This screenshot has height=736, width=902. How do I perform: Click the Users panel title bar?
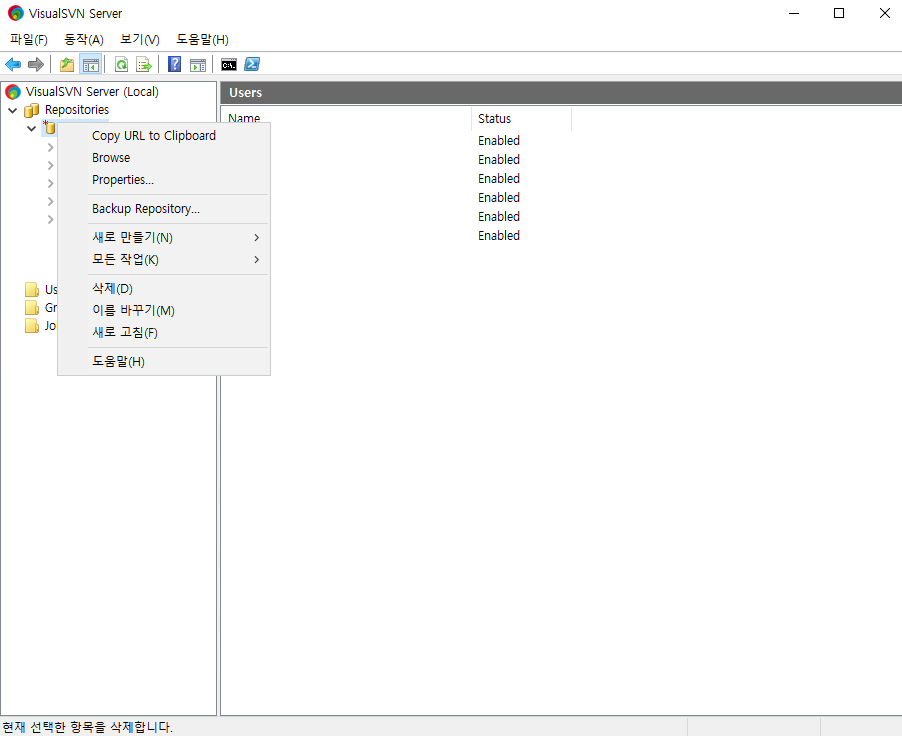(x=561, y=93)
